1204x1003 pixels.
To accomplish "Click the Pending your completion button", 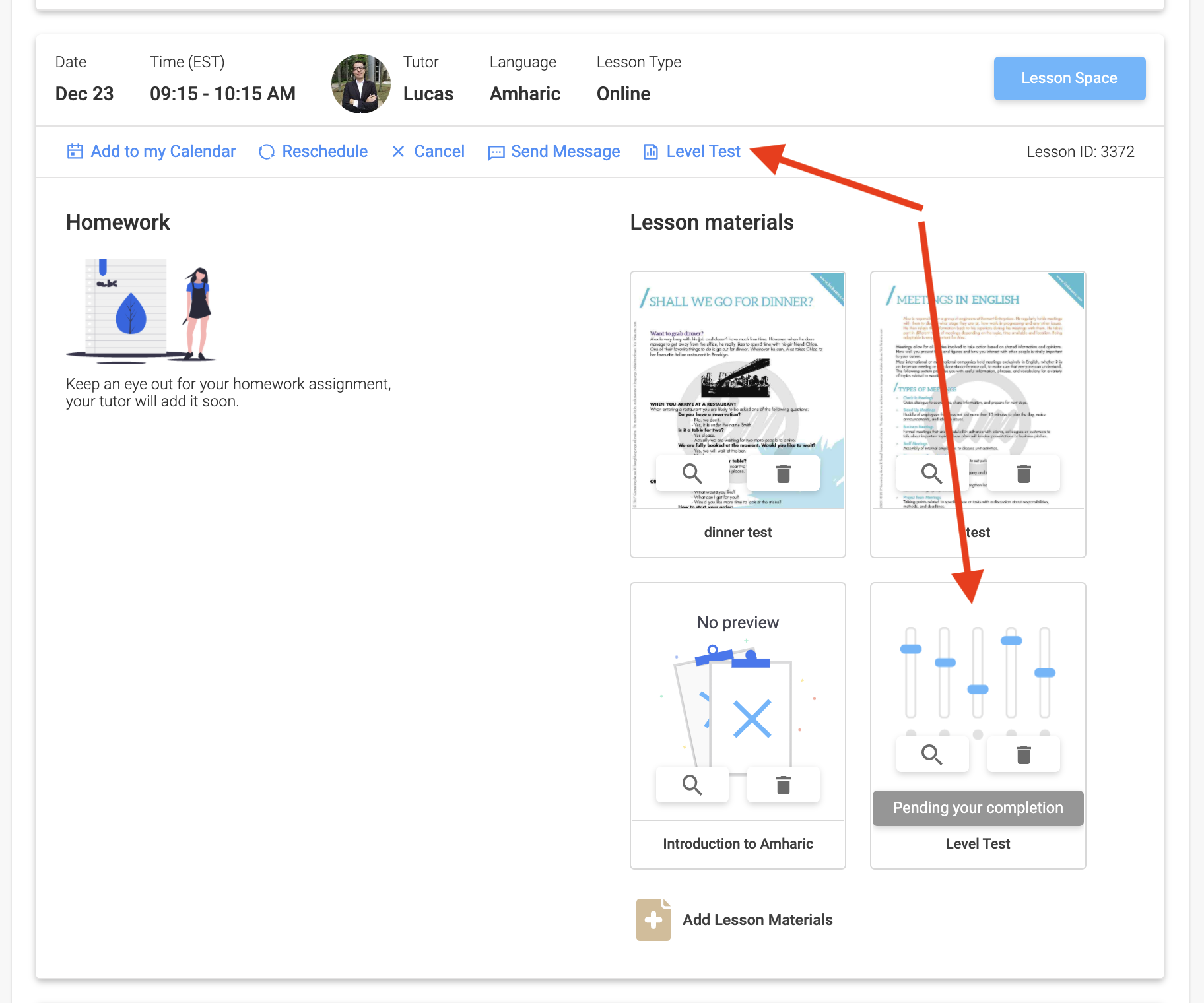I will (x=978, y=808).
